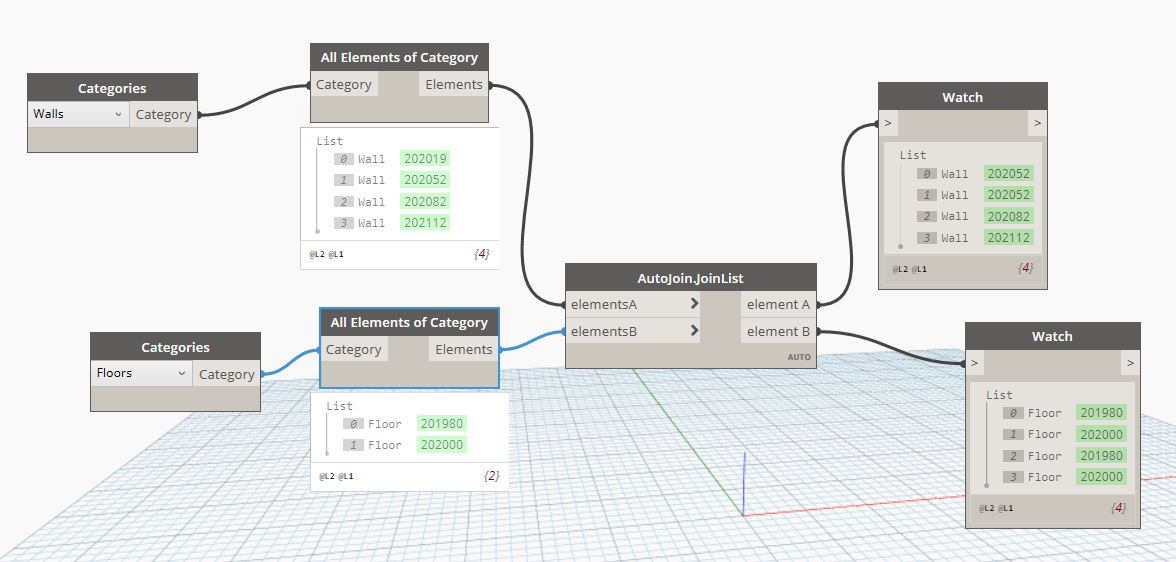The width and height of the screenshot is (1176, 562).
Task: Select wall ID 202019 in the preview list
Action: (x=425, y=158)
